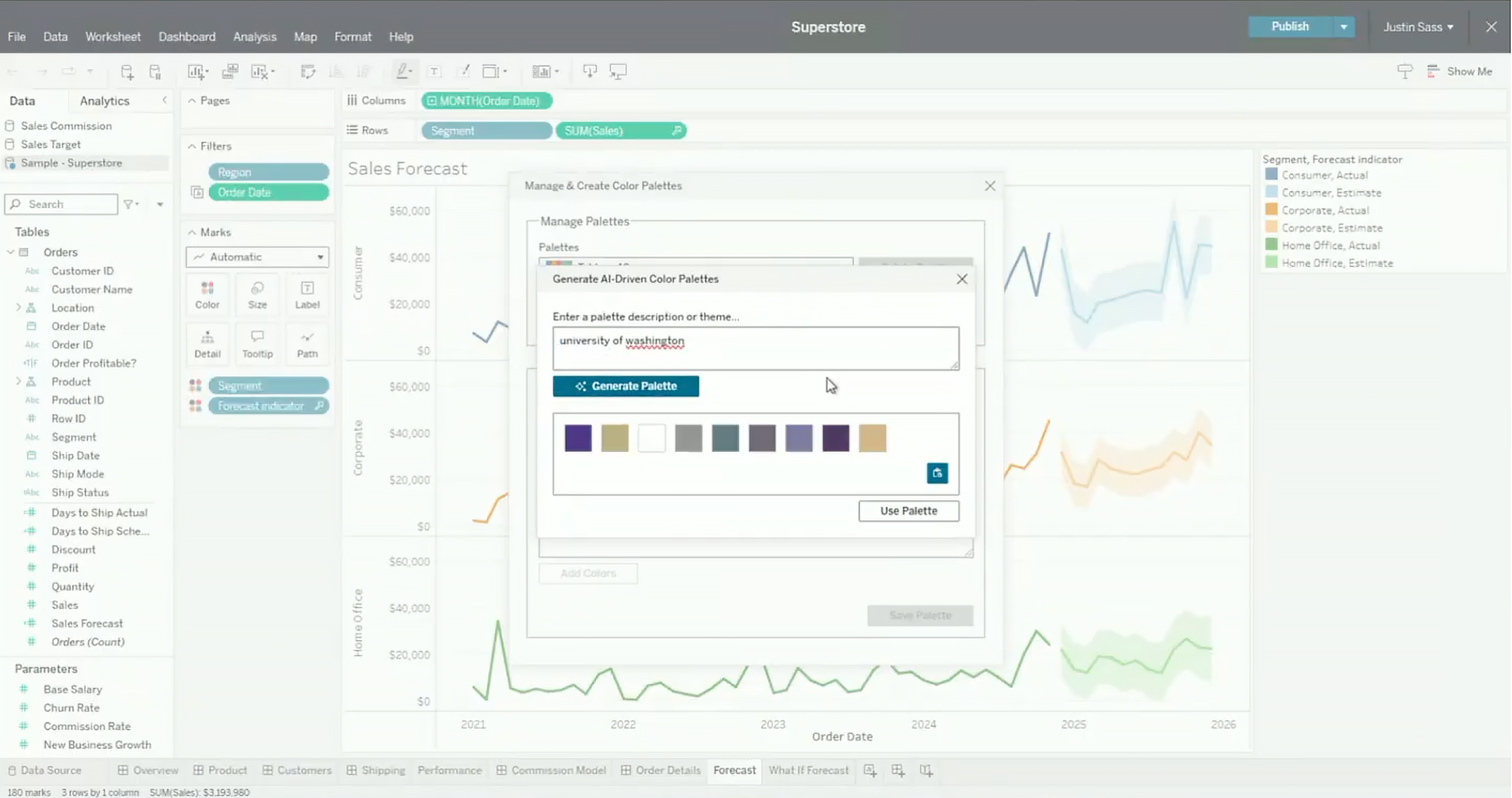Screen dimensions: 1512x798
Task: Click the filter icon beside Search
Action: [130, 204]
